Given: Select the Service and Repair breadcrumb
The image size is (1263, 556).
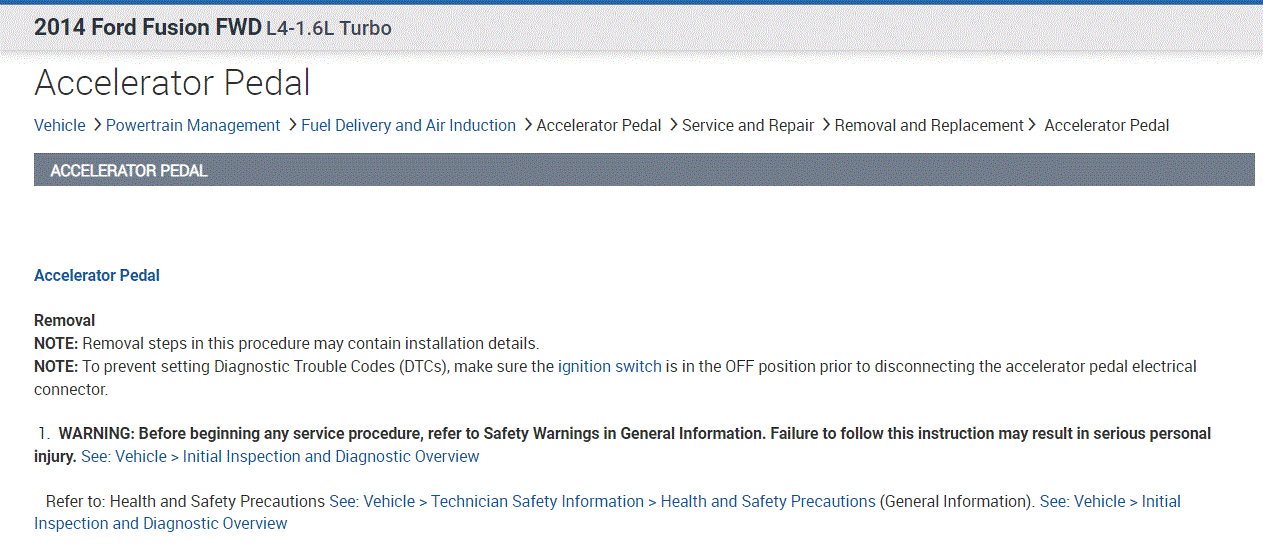Looking at the screenshot, I should click(748, 125).
